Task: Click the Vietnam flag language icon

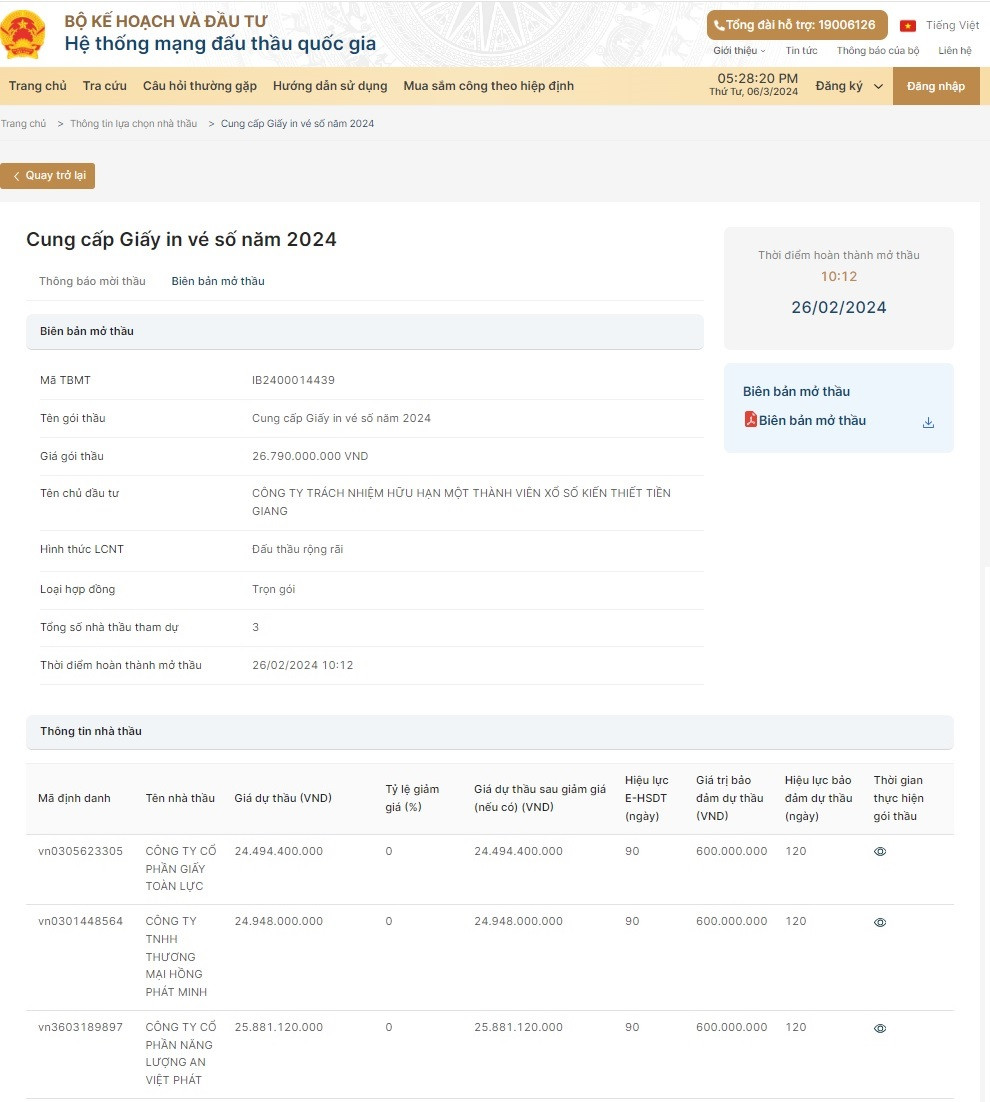Action: point(908,26)
